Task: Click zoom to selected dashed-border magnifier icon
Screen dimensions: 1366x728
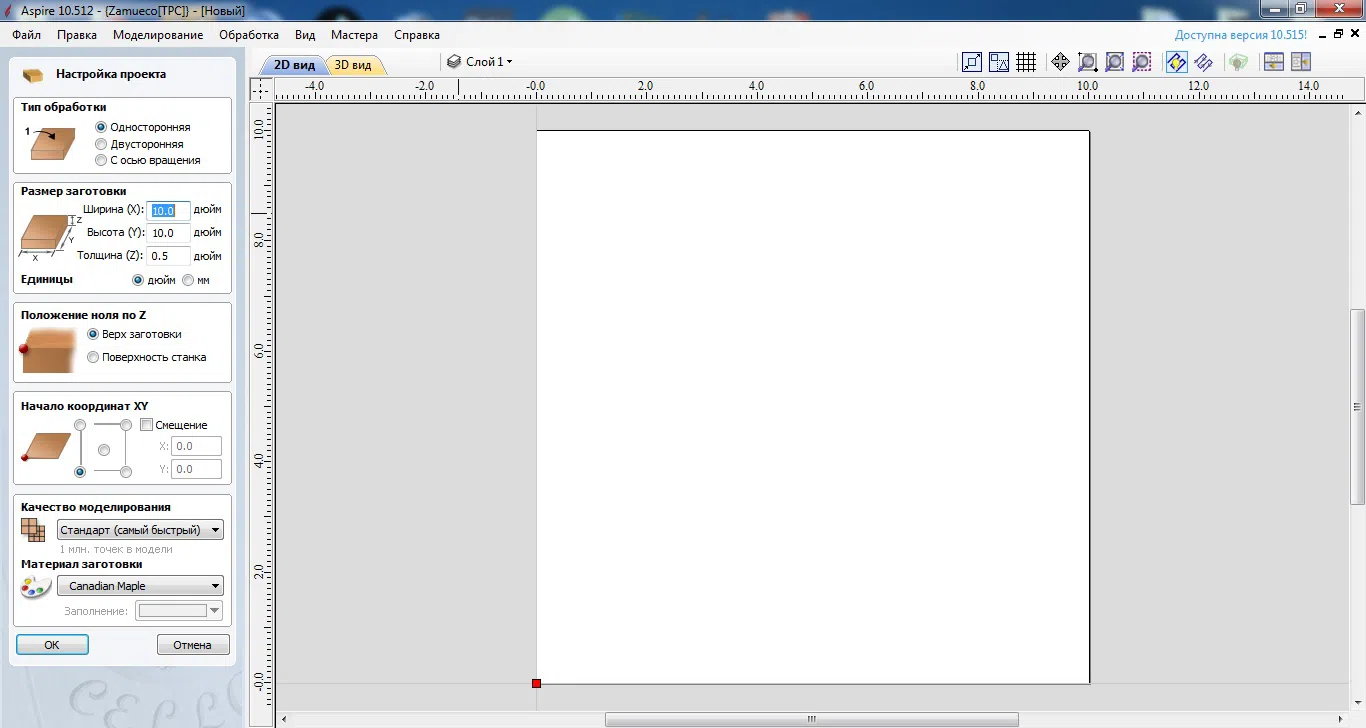Action: pyautogui.click(x=1142, y=62)
